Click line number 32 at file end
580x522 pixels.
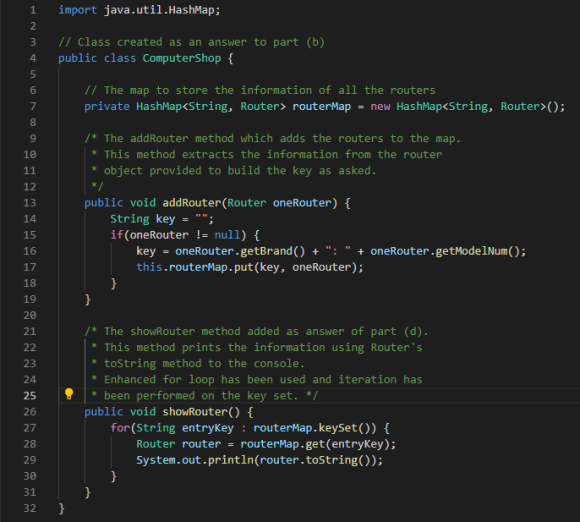coord(30,508)
